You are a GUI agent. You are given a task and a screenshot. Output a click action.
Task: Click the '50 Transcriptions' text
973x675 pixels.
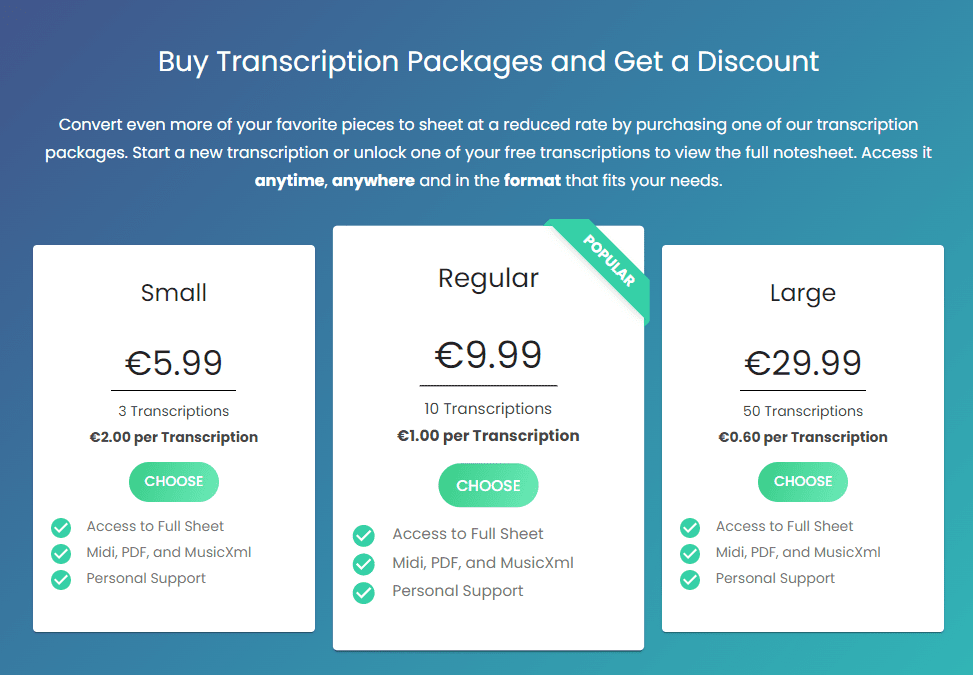click(803, 411)
